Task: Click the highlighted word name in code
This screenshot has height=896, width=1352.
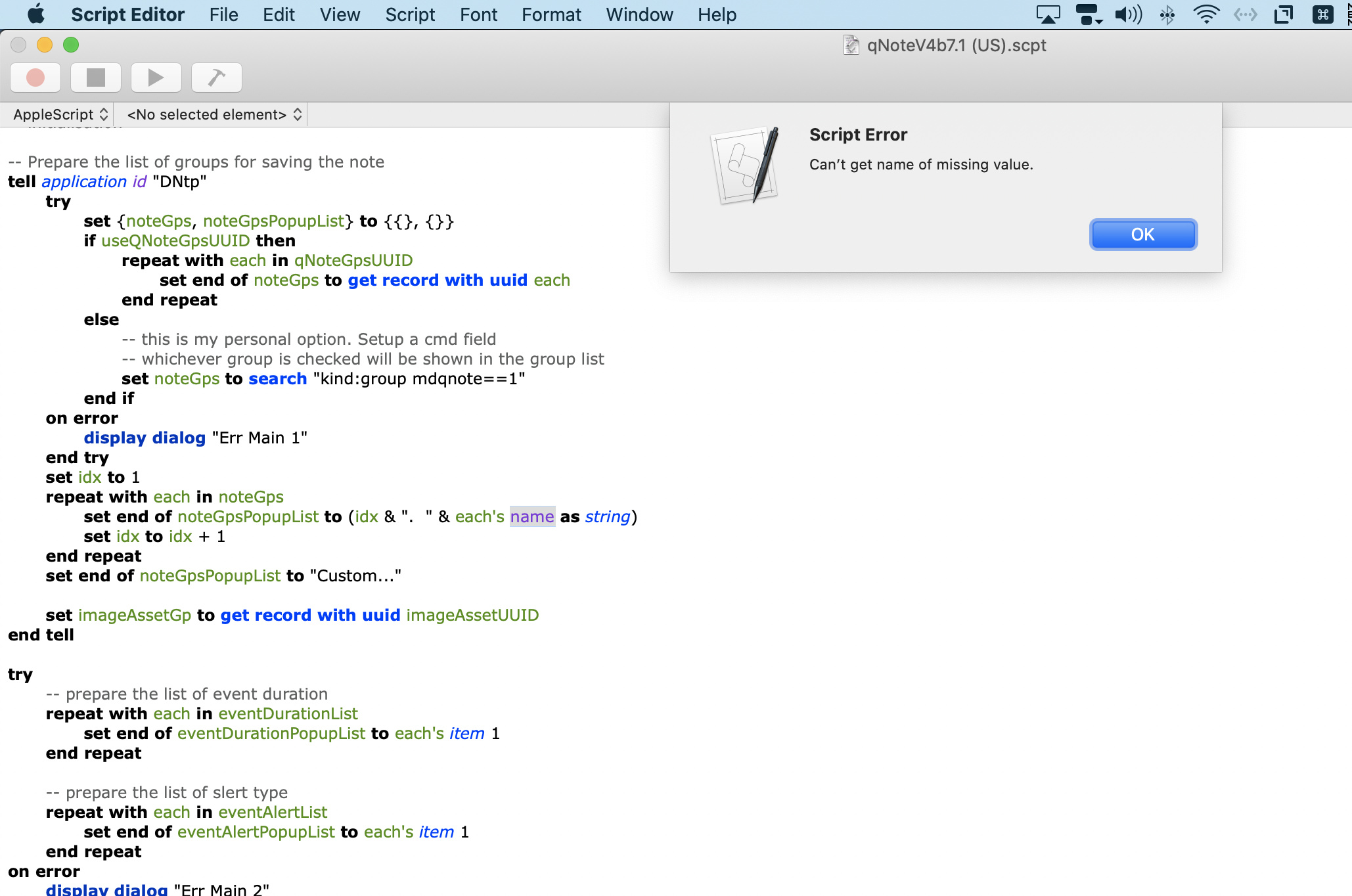Action: (x=532, y=517)
